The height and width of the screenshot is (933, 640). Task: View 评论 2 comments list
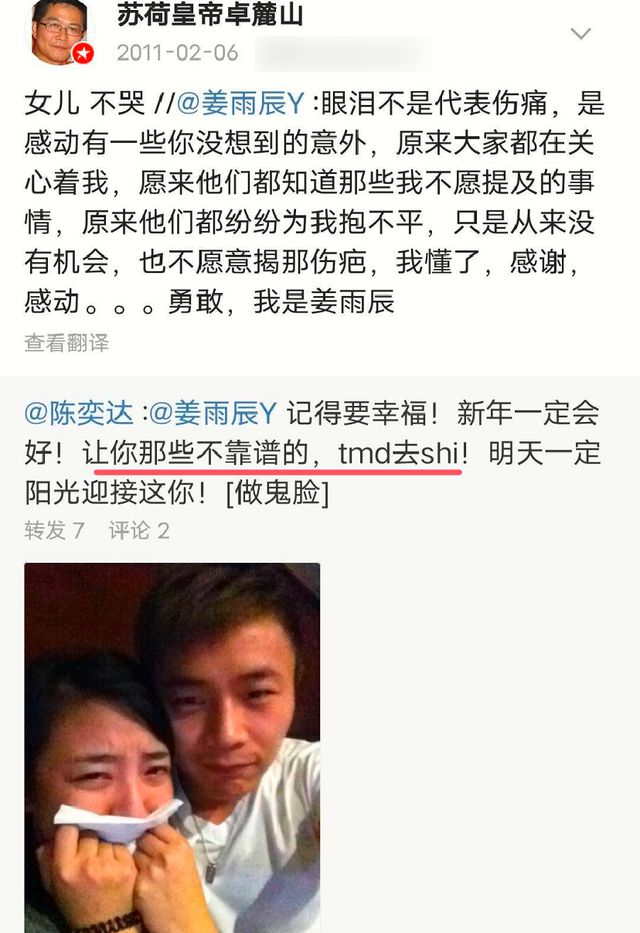point(139,530)
